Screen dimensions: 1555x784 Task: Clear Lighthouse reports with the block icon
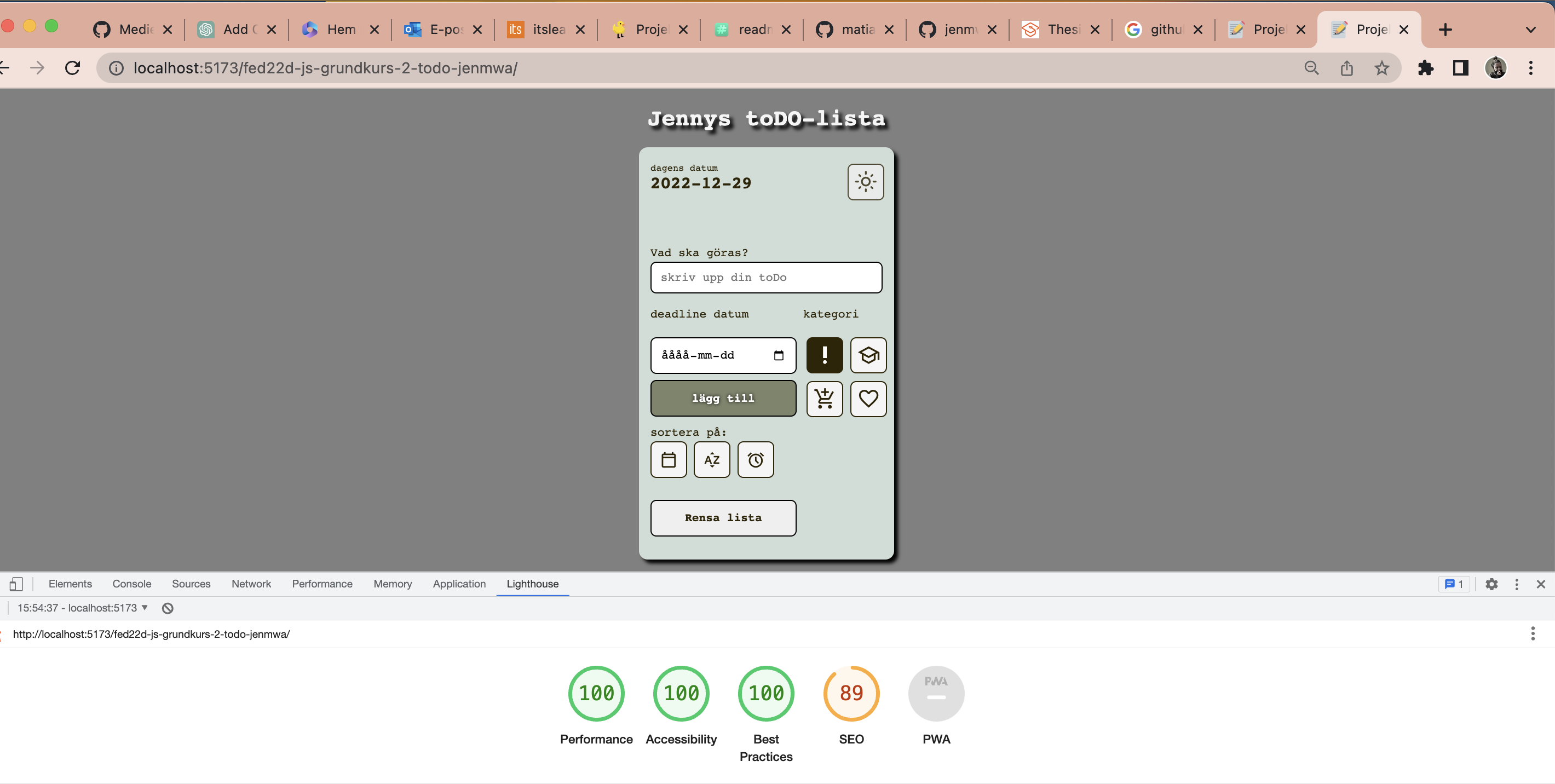pos(167,608)
